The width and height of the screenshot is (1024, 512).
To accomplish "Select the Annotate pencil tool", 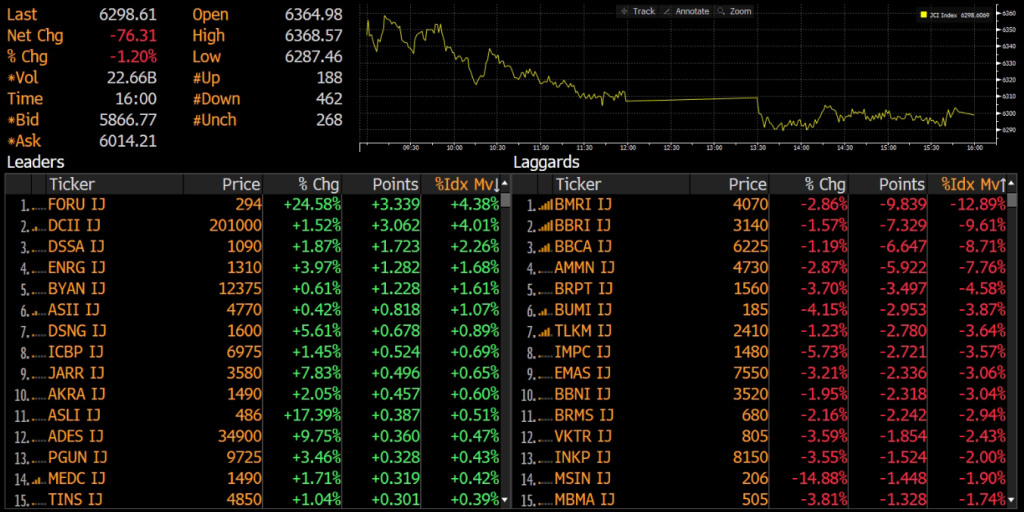I will tap(685, 11).
